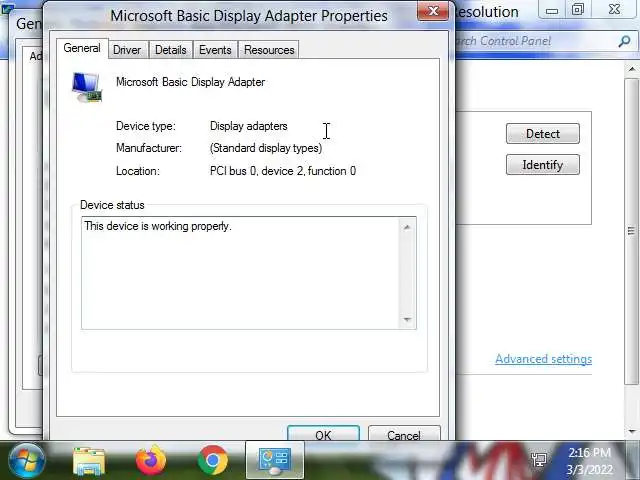Close the Display Adapter Properties dialog
Image resolution: width=640 pixels, height=480 pixels.
[x=433, y=11]
